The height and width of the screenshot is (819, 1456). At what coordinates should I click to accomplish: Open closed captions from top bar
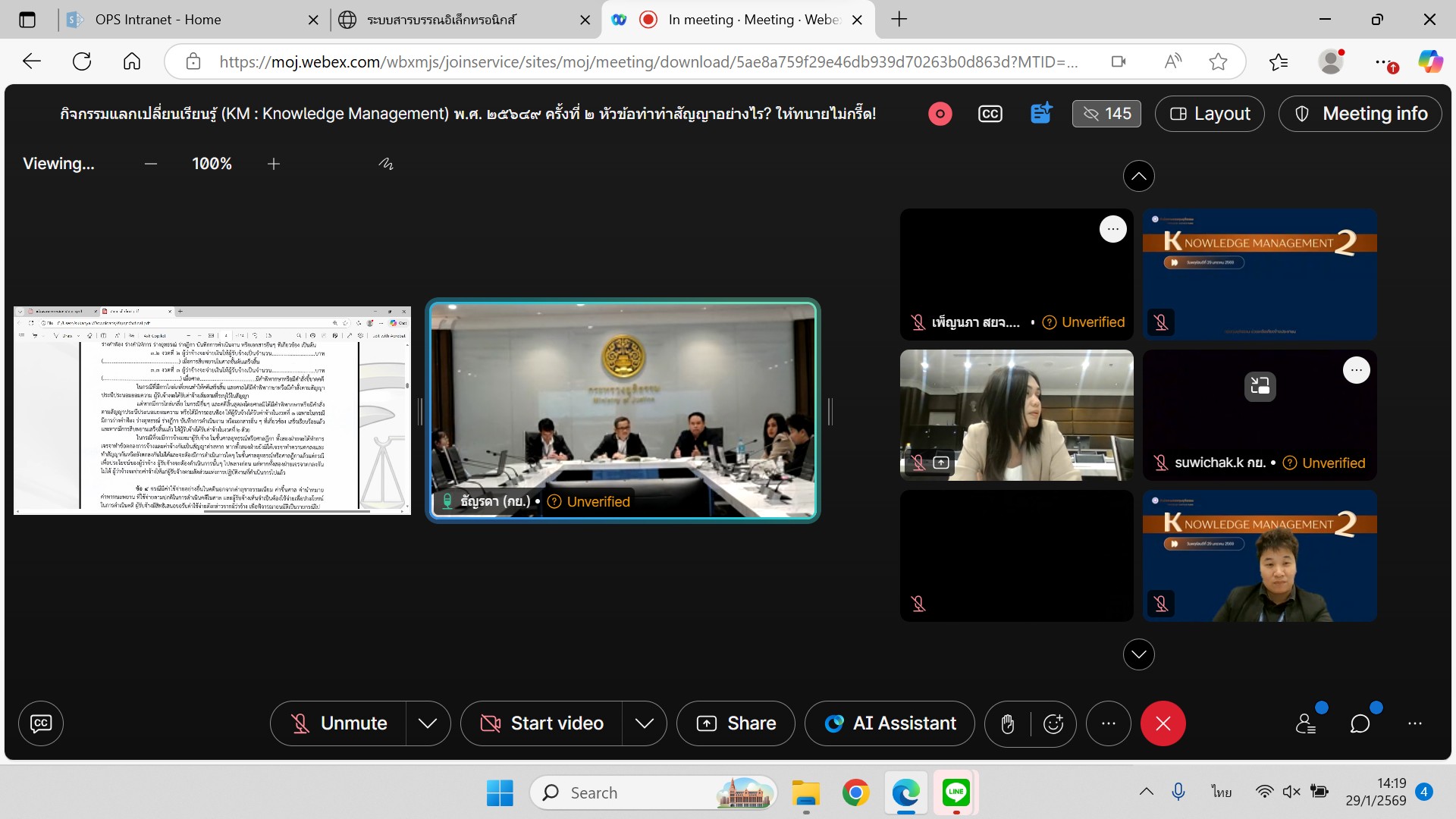990,114
